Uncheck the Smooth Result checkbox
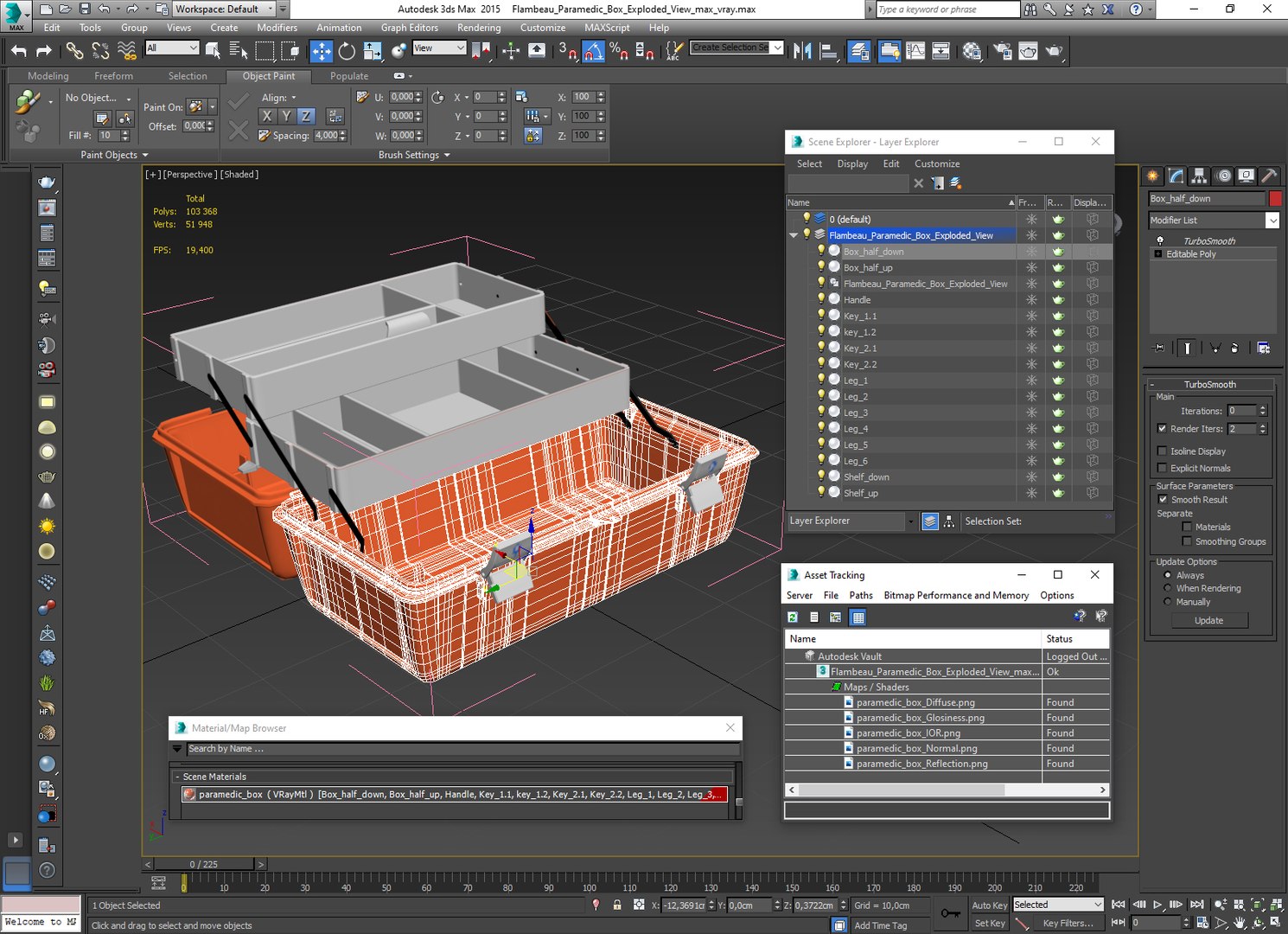Viewport: 1288px width, 934px height. [1163, 500]
